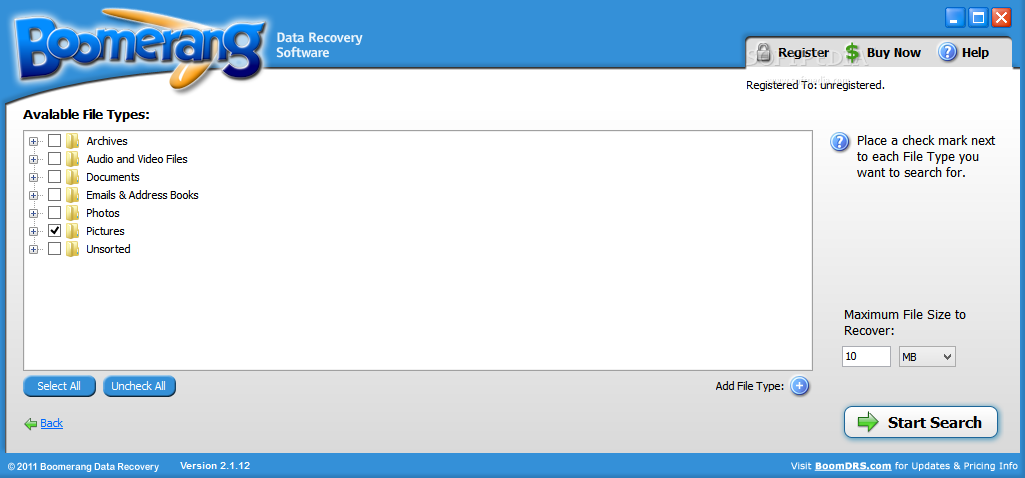This screenshot has height=478, width=1025.
Task: Click the Archives folder icon
Action: 73,141
